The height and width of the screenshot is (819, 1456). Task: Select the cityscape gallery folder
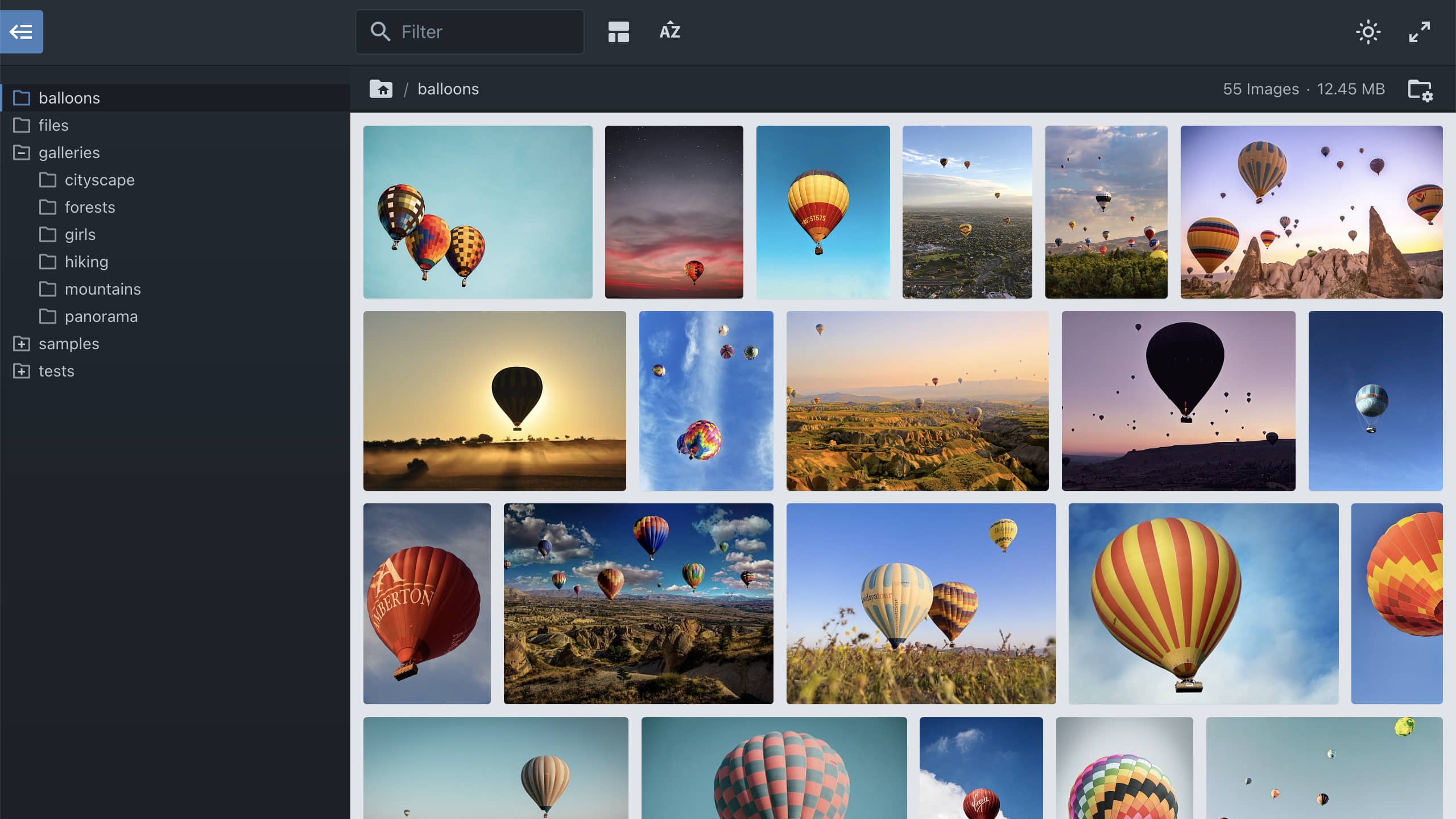point(100,180)
